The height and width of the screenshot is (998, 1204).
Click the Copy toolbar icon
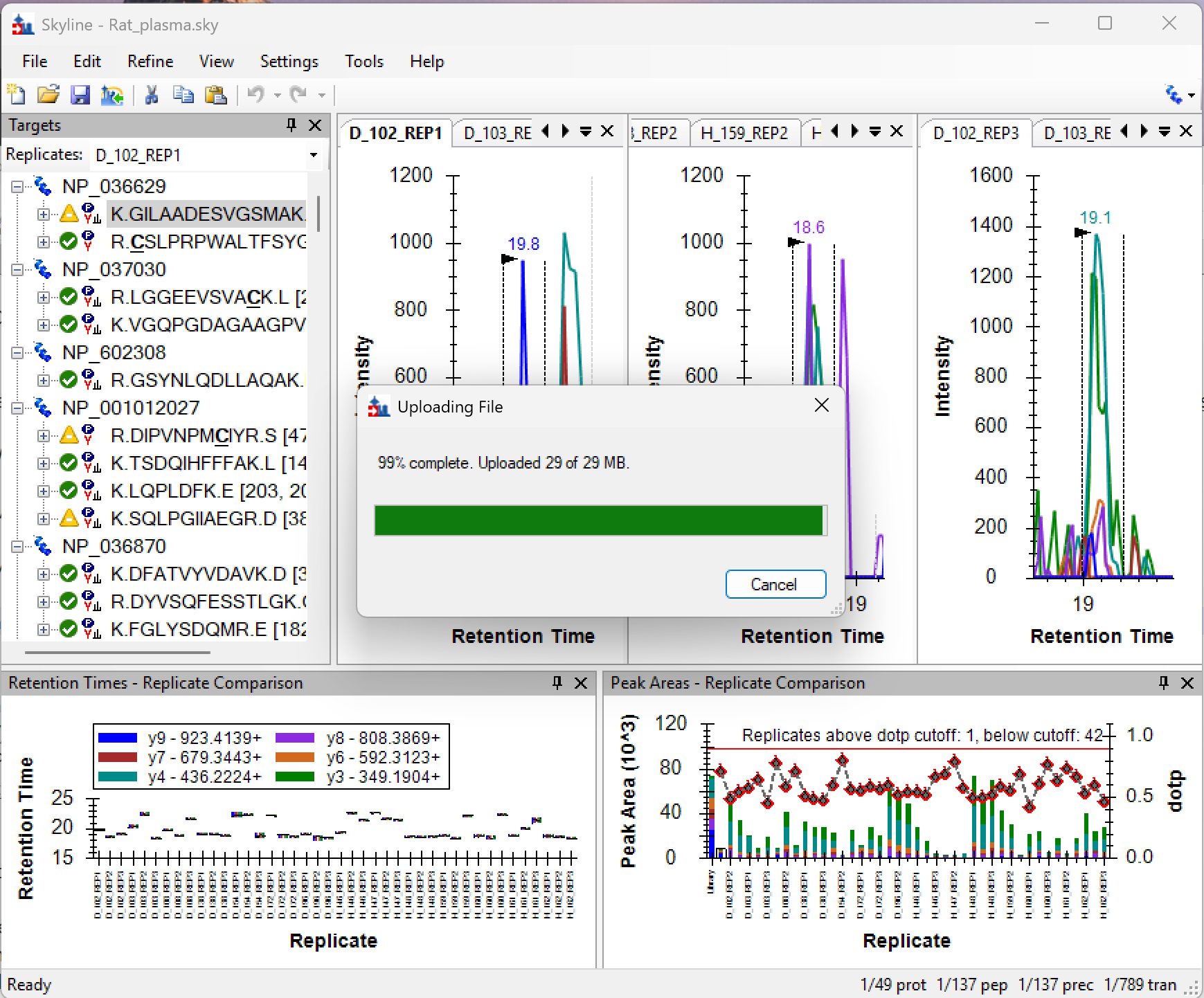click(183, 94)
